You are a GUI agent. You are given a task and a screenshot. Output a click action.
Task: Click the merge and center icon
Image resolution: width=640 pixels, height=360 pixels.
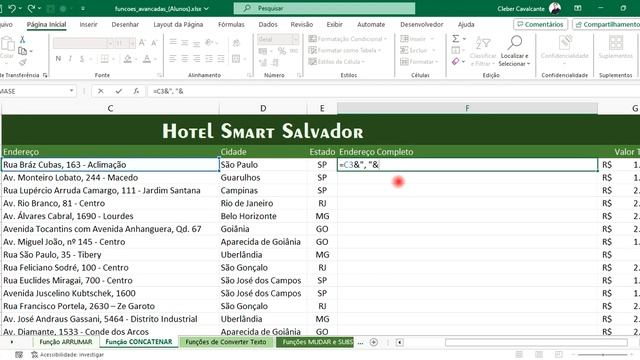(x=236, y=59)
